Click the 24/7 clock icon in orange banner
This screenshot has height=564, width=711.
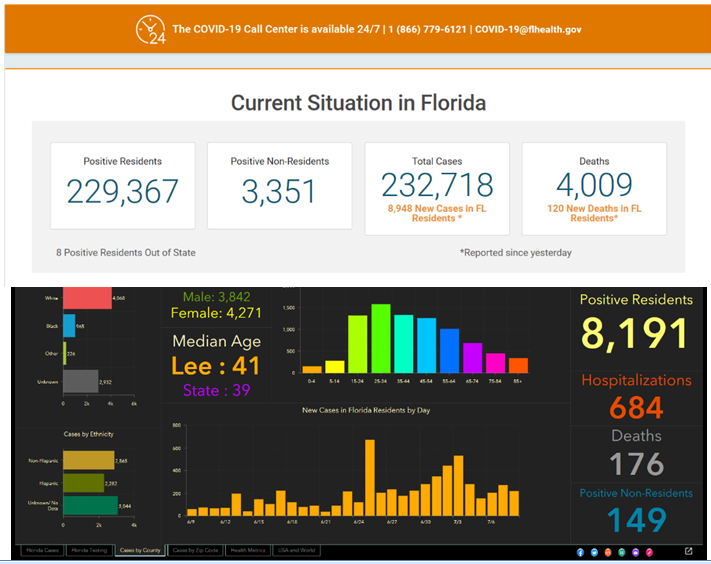click(x=151, y=30)
